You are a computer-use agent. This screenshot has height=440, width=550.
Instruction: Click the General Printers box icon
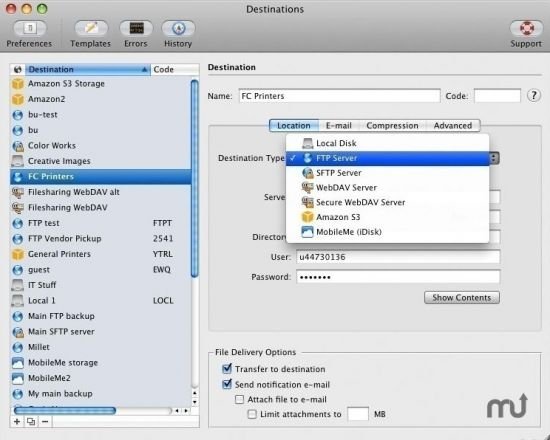(x=18, y=254)
